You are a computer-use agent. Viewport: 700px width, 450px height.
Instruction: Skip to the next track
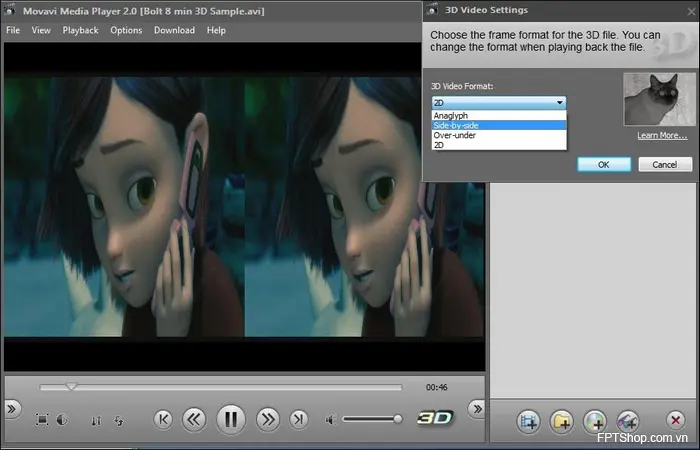[x=298, y=419]
